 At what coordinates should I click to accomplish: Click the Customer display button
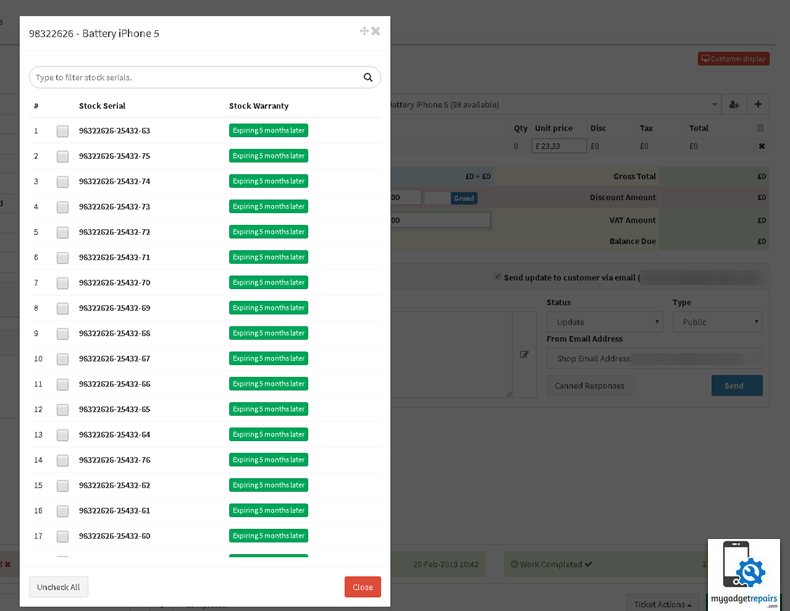pos(733,59)
